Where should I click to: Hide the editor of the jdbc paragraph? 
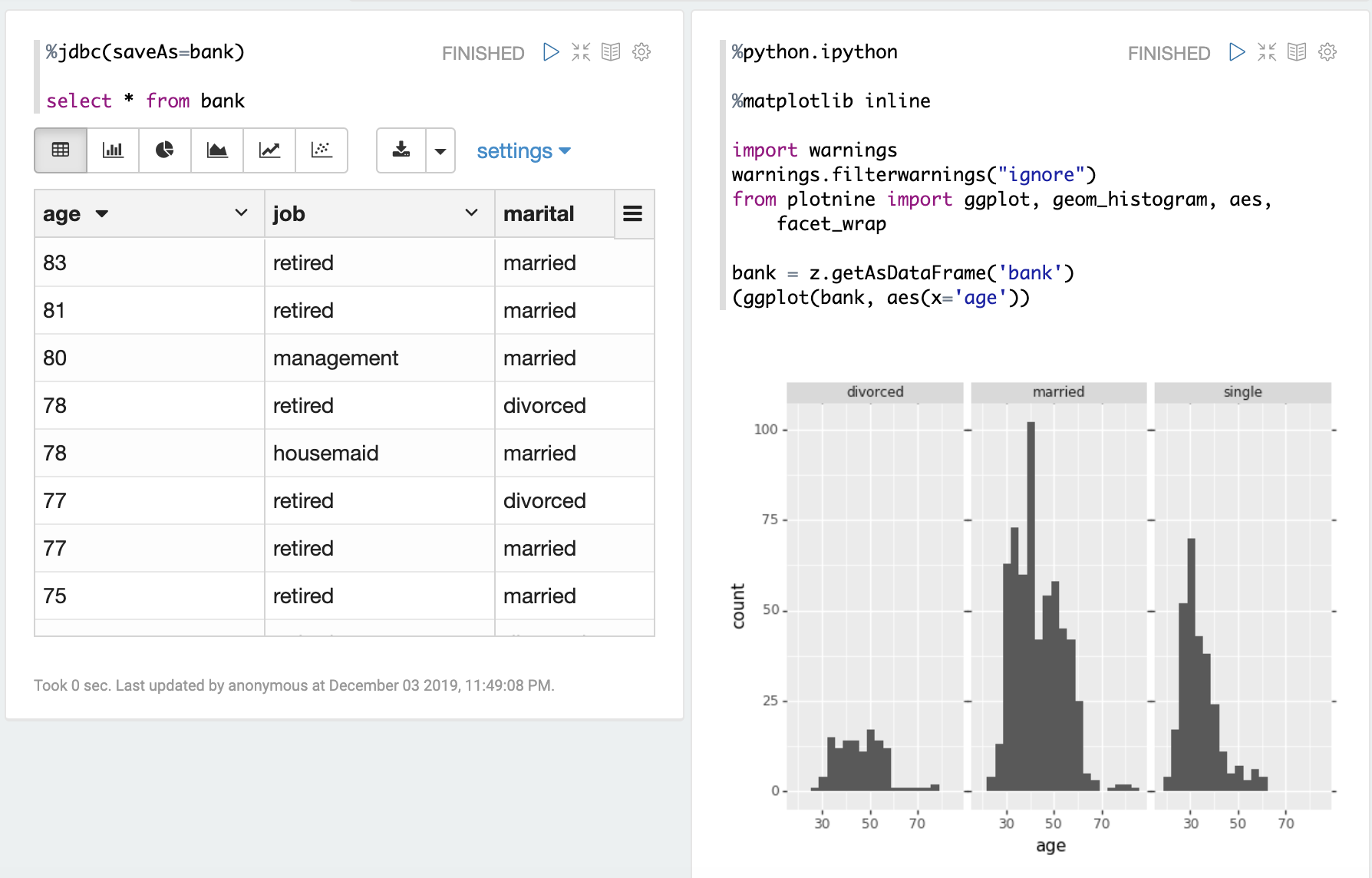581,52
